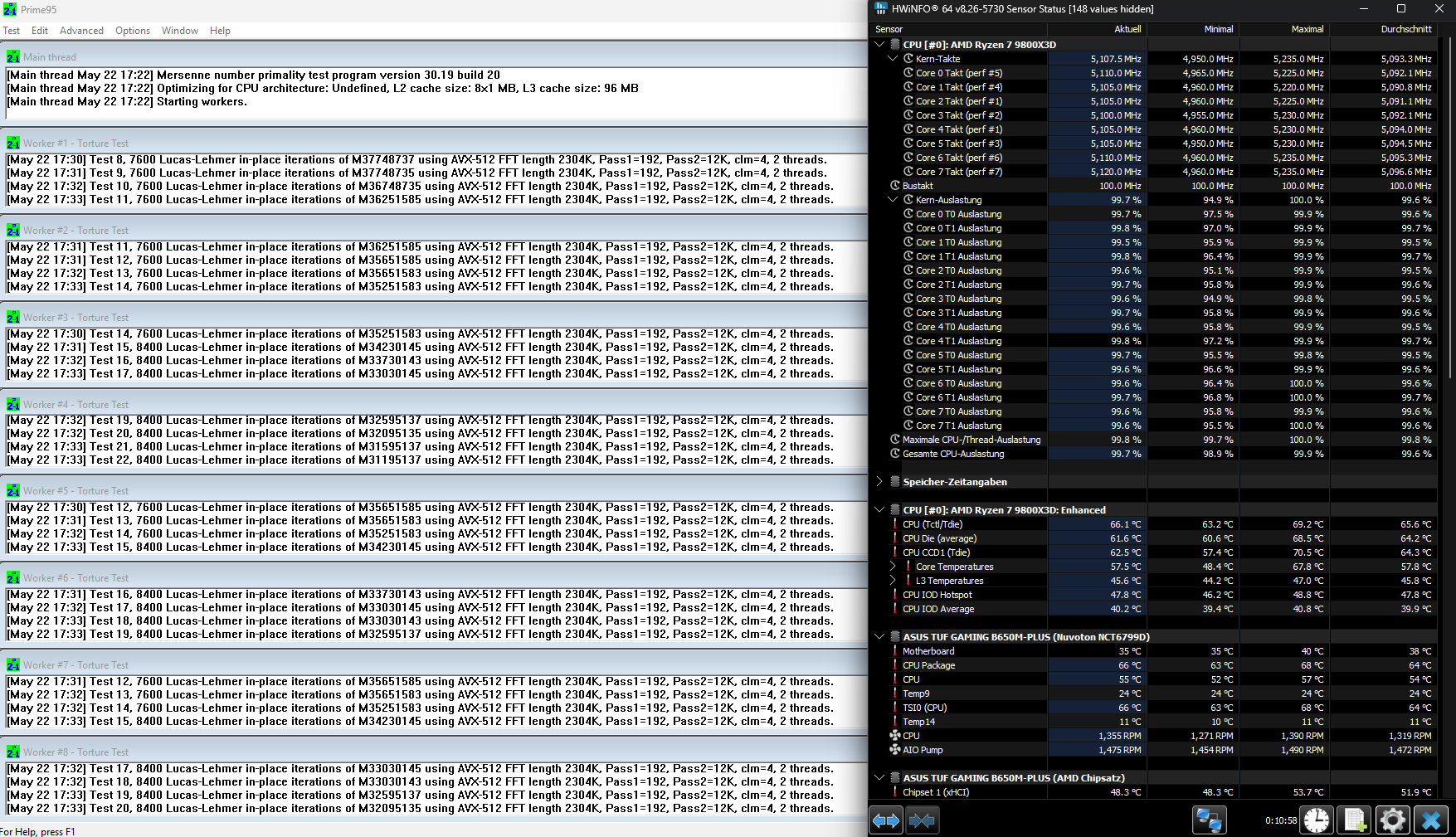
Task: Select the CPU IOD Hotspot row
Action: point(1154,595)
